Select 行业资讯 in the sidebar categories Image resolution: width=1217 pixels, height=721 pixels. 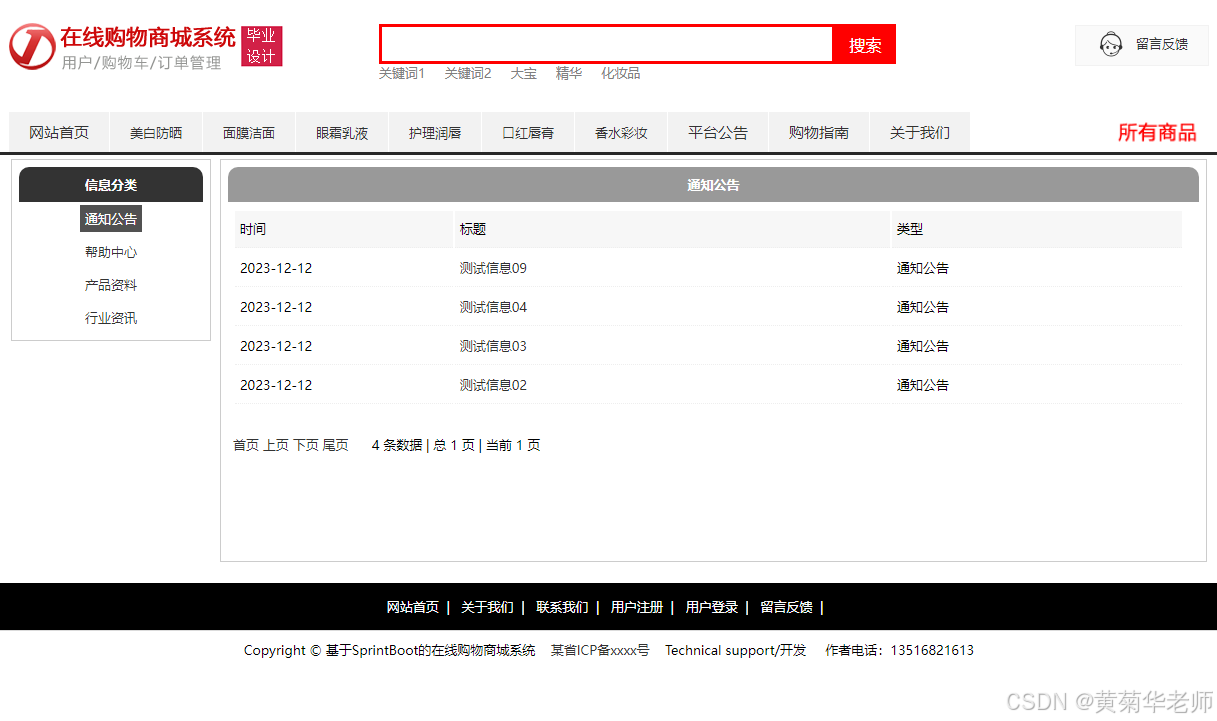pyautogui.click(x=111, y=318)
